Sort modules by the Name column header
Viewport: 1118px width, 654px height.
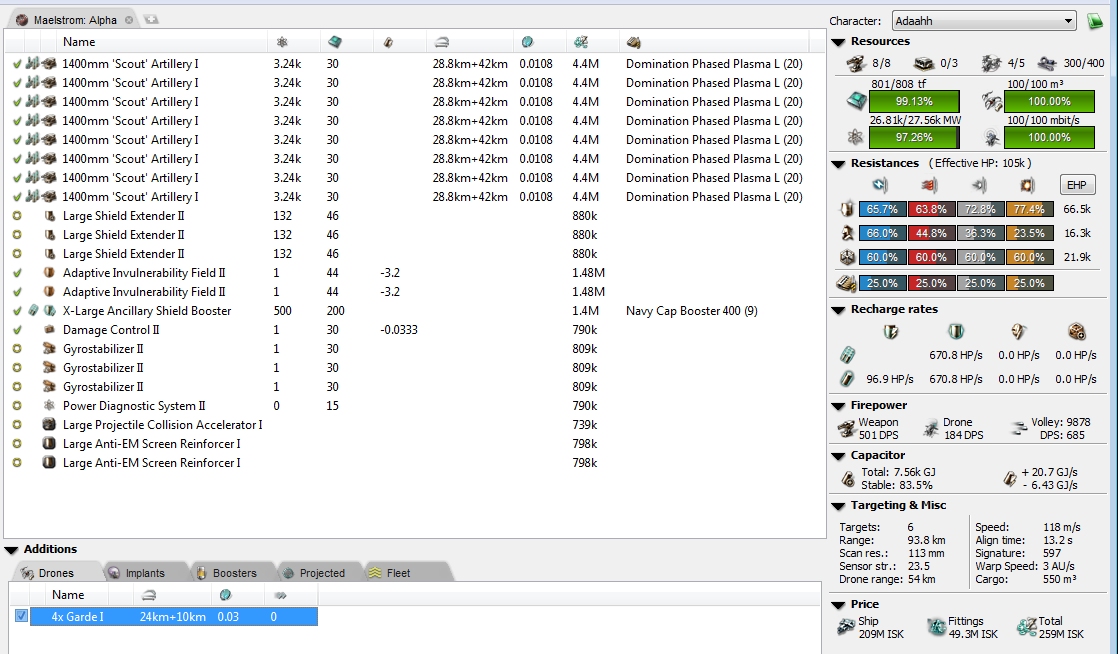[x=78, y=42]
